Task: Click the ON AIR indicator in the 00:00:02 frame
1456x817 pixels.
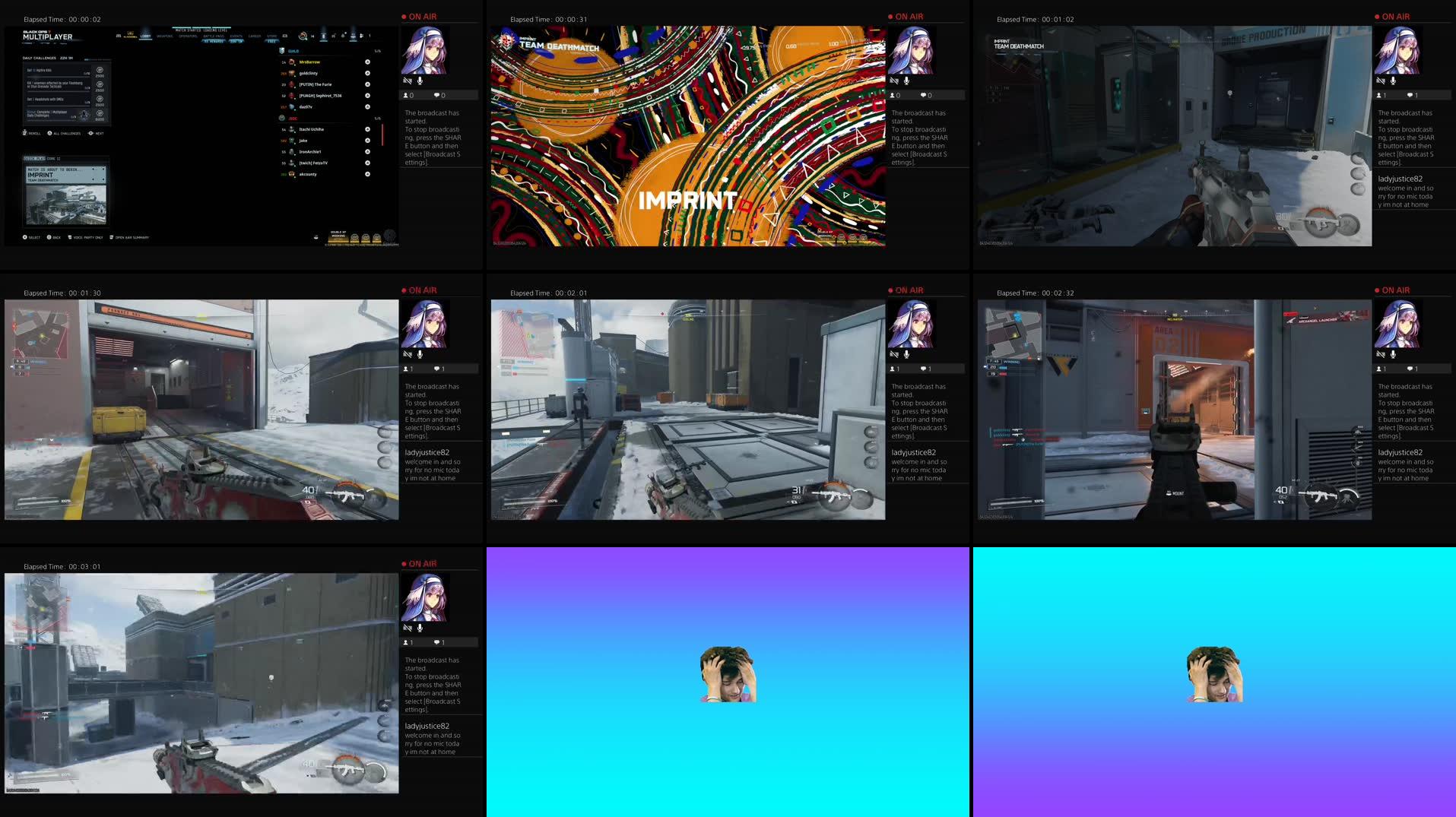Action: tap(419, 17)
